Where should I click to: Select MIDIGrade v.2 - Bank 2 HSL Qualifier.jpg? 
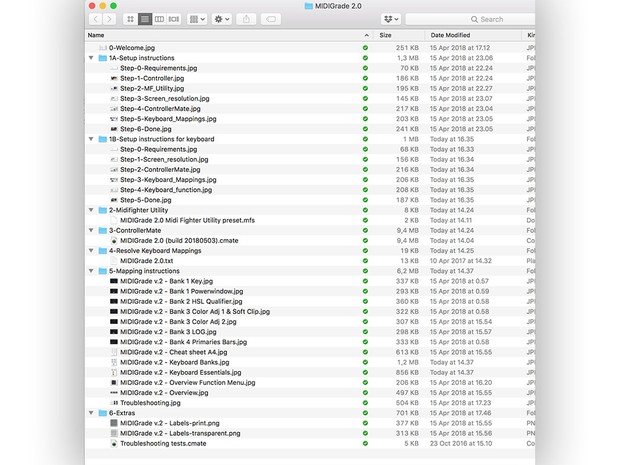[x=181, y=301]
